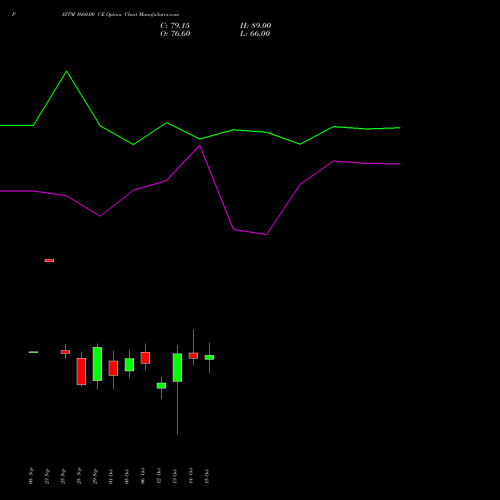500x500 pixels.
Task: Click the high value H: 89.00
Action: coord(255,25)
